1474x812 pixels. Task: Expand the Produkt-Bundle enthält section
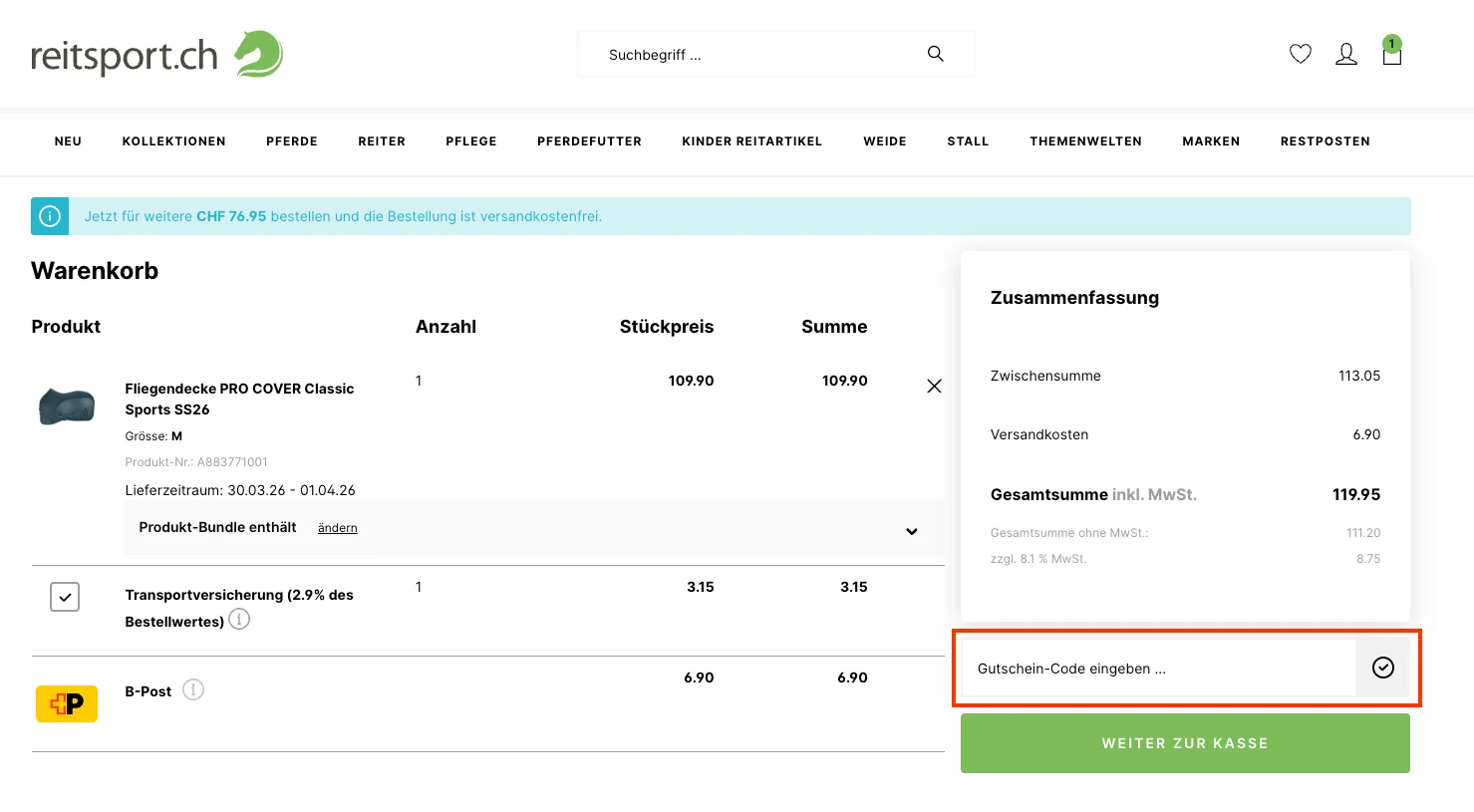coord(911,531)
